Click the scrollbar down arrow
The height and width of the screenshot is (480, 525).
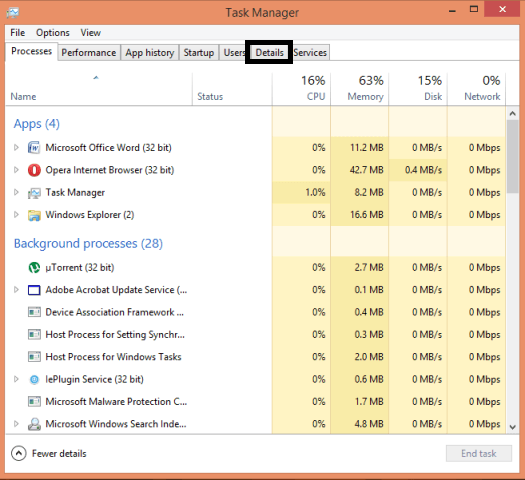512,427
